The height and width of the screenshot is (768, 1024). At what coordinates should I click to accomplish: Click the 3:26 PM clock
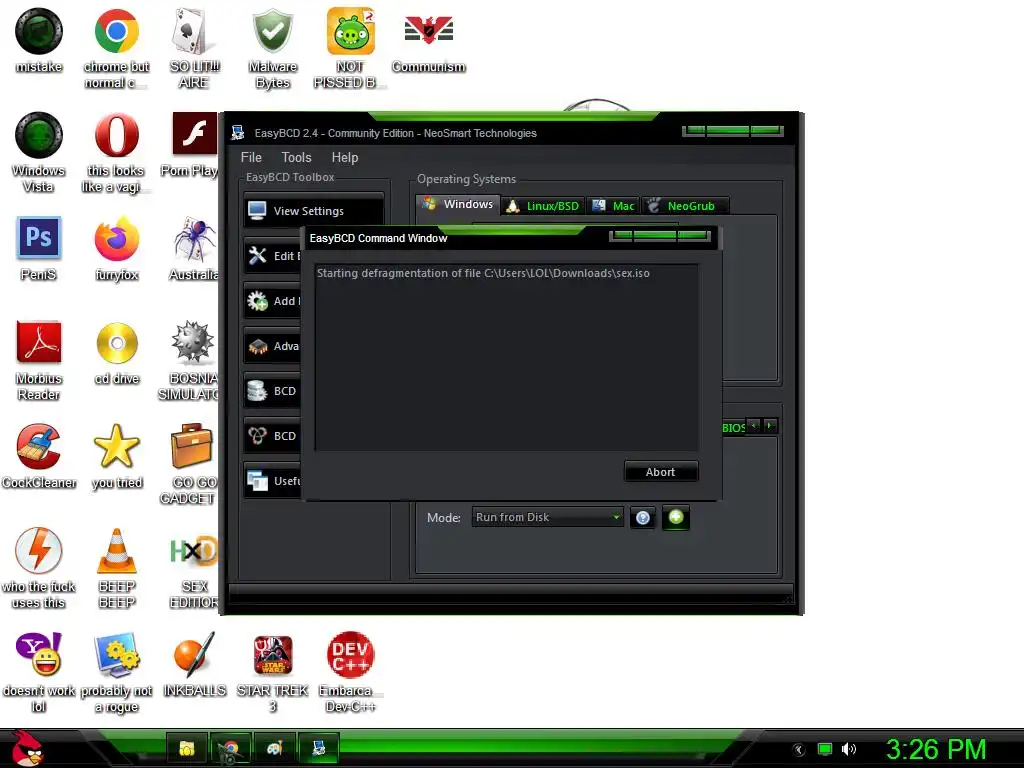pos(936,749)
